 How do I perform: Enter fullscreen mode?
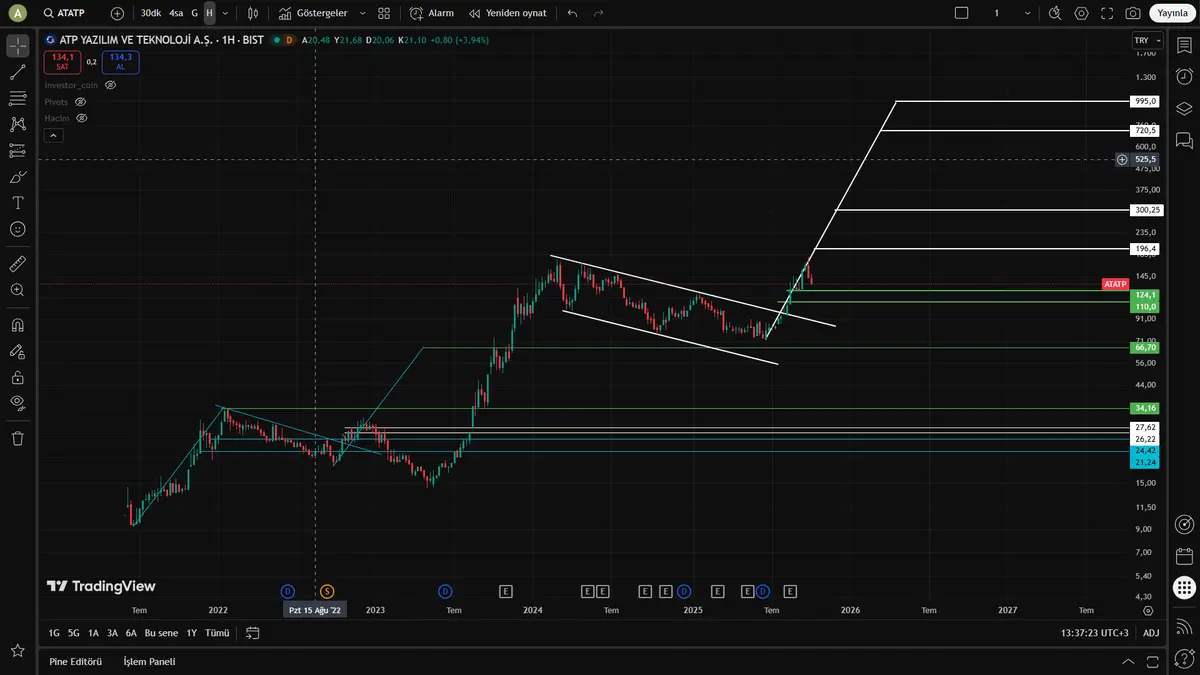click(x=1107, y=13)
